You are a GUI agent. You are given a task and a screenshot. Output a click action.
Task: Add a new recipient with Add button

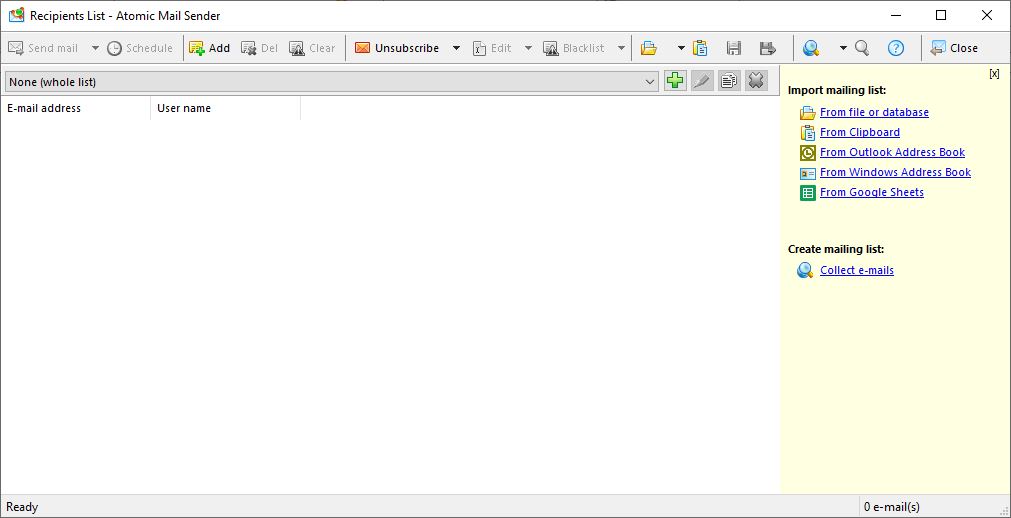[210, 48]
